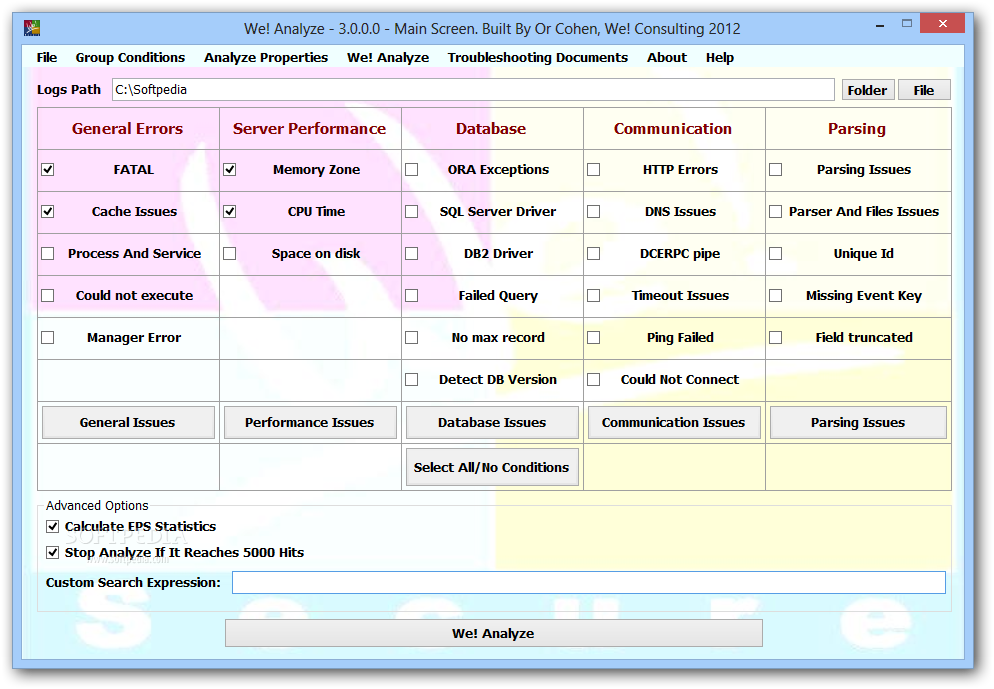Screen dimensions: 994x689
Task: Tick the Field truncated checkbox
Action: 776,338
